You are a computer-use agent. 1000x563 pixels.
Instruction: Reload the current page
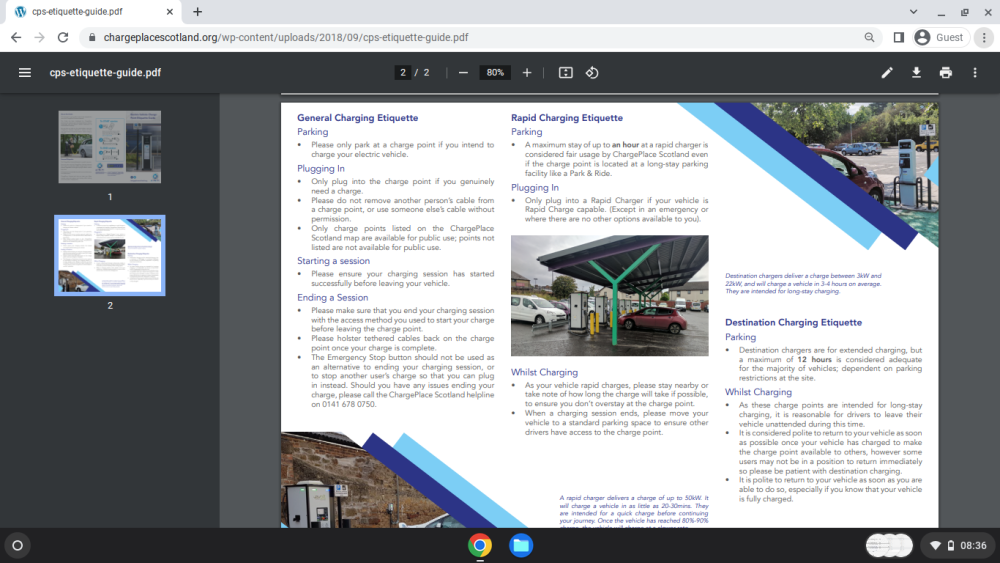point(62,38)
